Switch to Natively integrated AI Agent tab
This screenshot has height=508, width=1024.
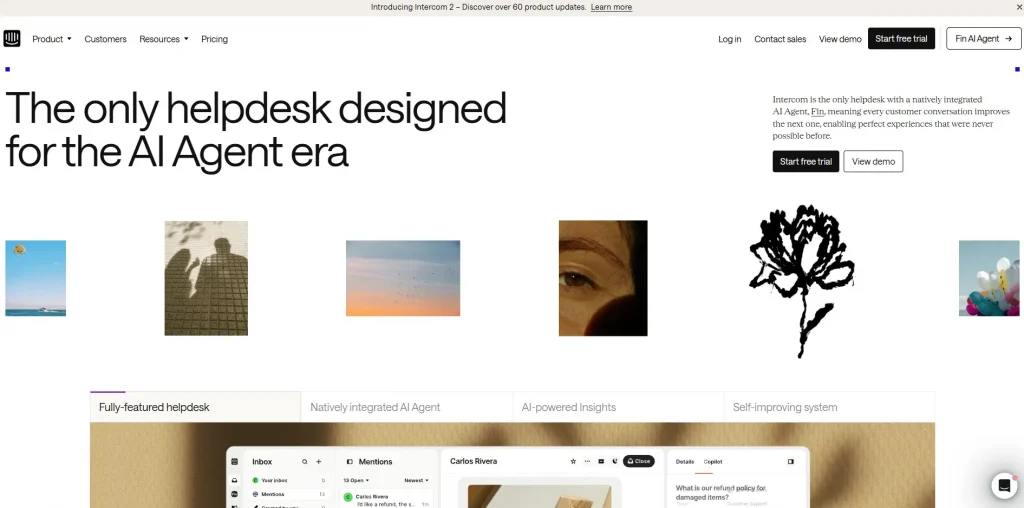tap(407, 407)
